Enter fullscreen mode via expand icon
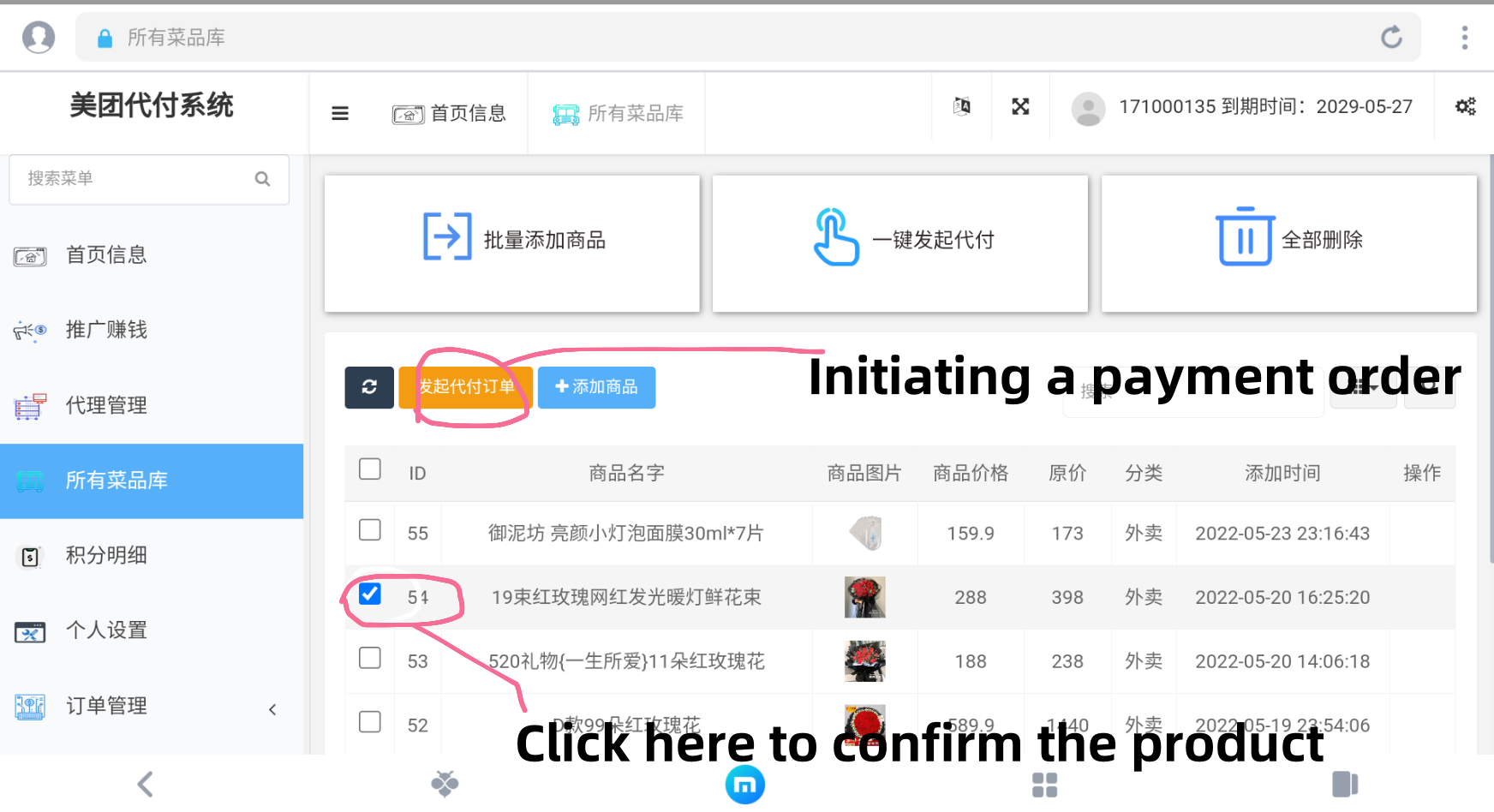Screen dimensions: 1494x812 pos(1020,106)
